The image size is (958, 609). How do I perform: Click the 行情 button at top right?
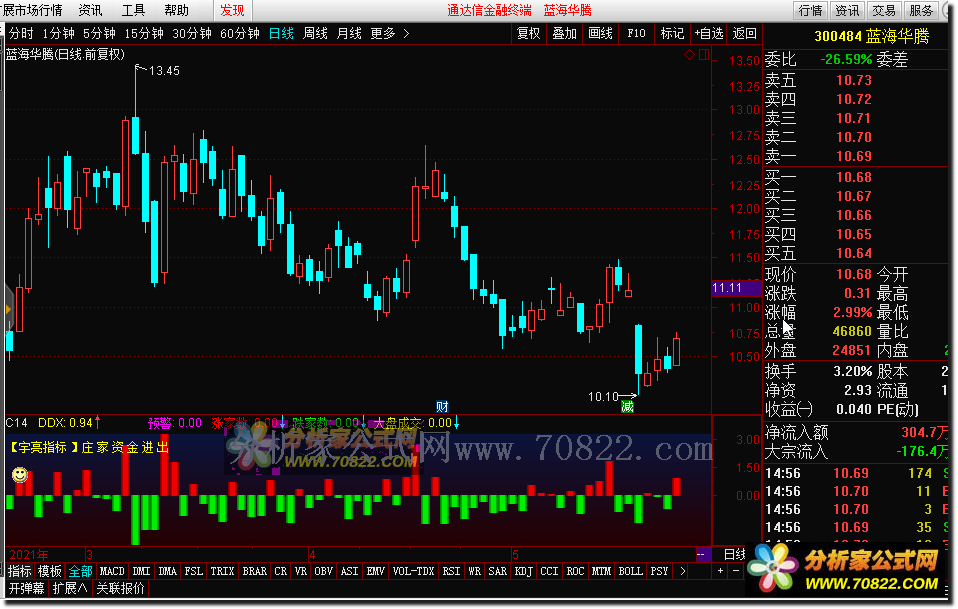coord(811,10)
